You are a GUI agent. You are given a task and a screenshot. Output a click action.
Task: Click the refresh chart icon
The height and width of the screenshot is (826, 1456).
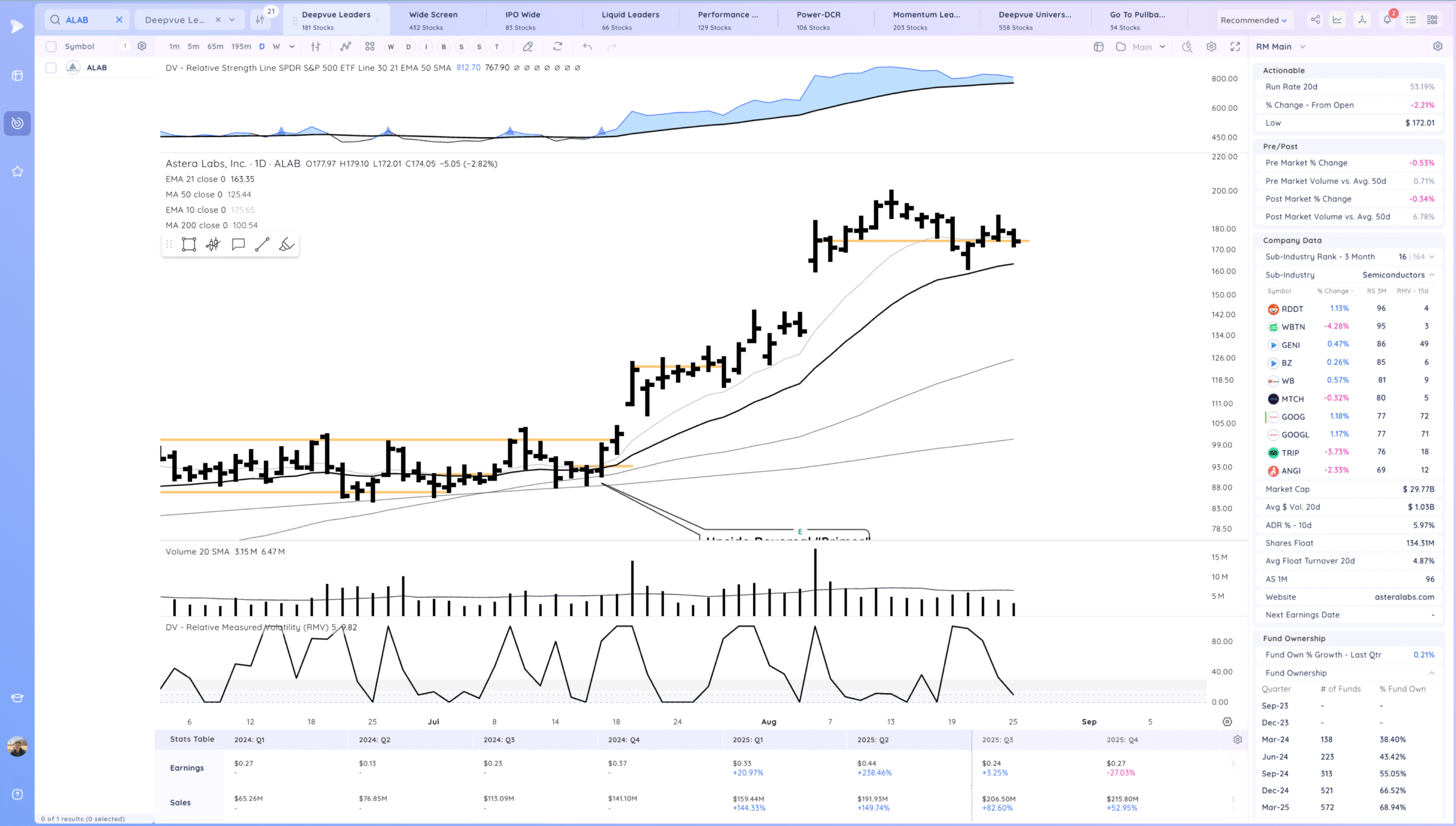click(x=557, y=47)
